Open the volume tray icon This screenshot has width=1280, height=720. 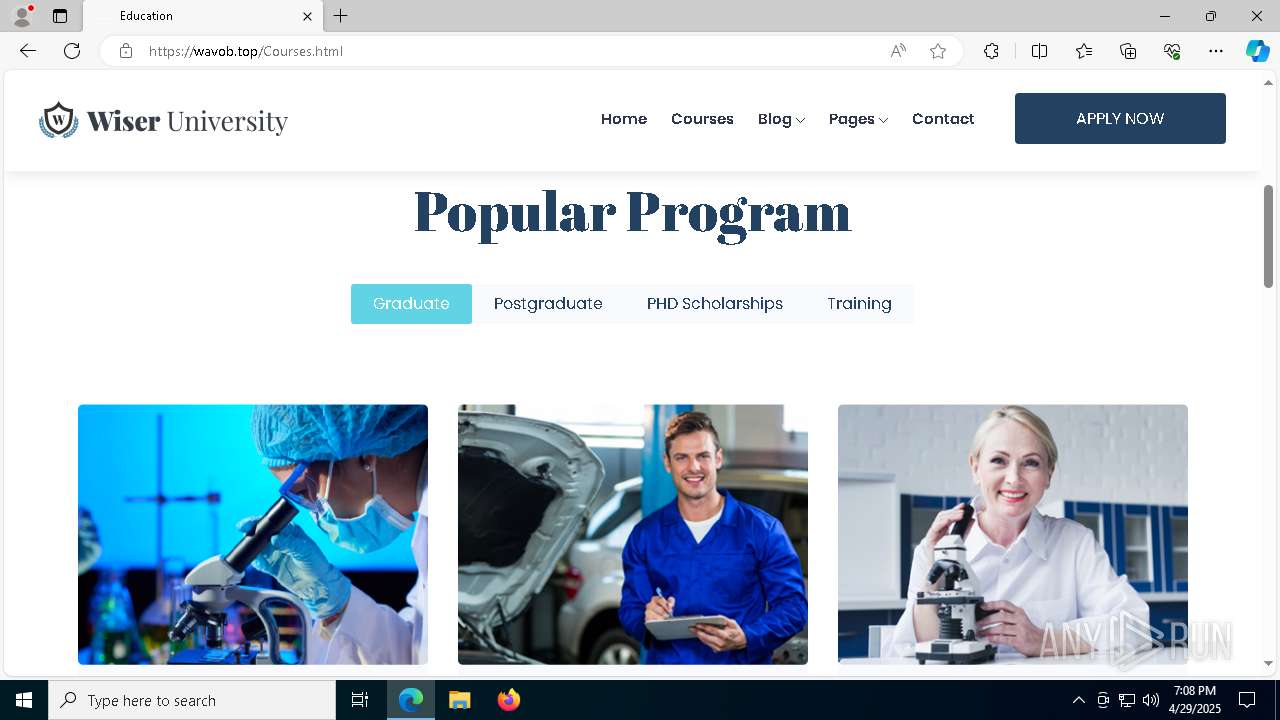click(x=1151, y=700)
